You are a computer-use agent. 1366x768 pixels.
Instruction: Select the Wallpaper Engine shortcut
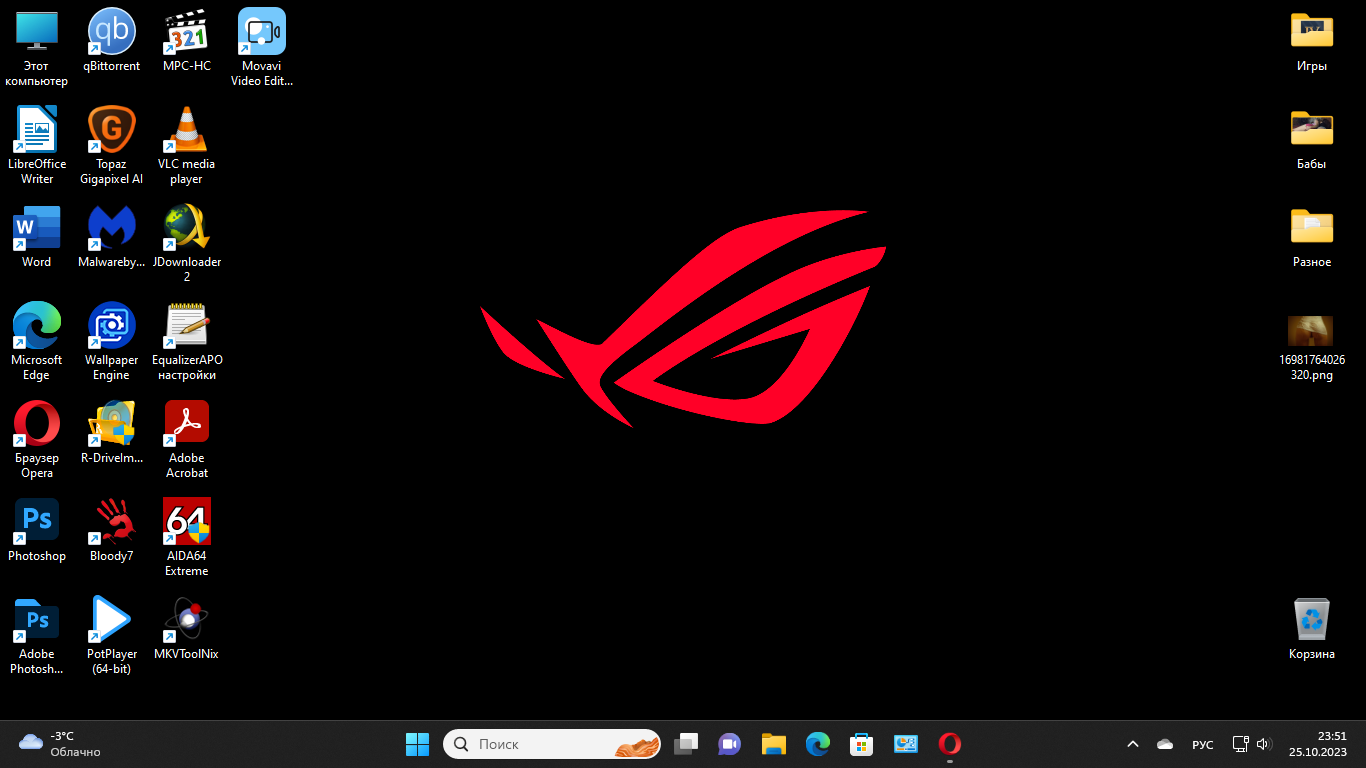coord(111,342)
